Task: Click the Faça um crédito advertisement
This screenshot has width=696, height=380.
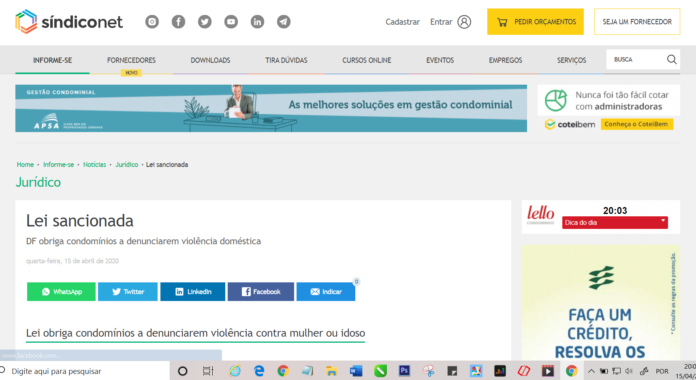Action: click(601, 303)
